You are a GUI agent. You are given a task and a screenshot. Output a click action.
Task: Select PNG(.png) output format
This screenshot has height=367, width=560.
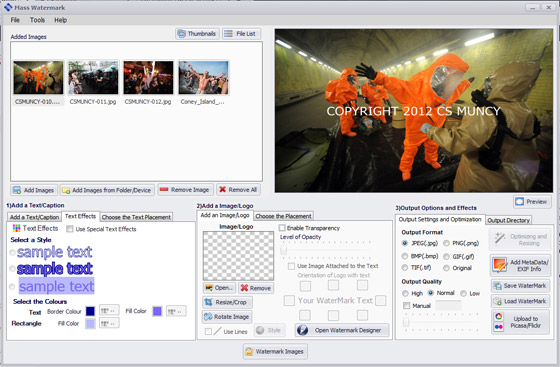coord(446,243)
